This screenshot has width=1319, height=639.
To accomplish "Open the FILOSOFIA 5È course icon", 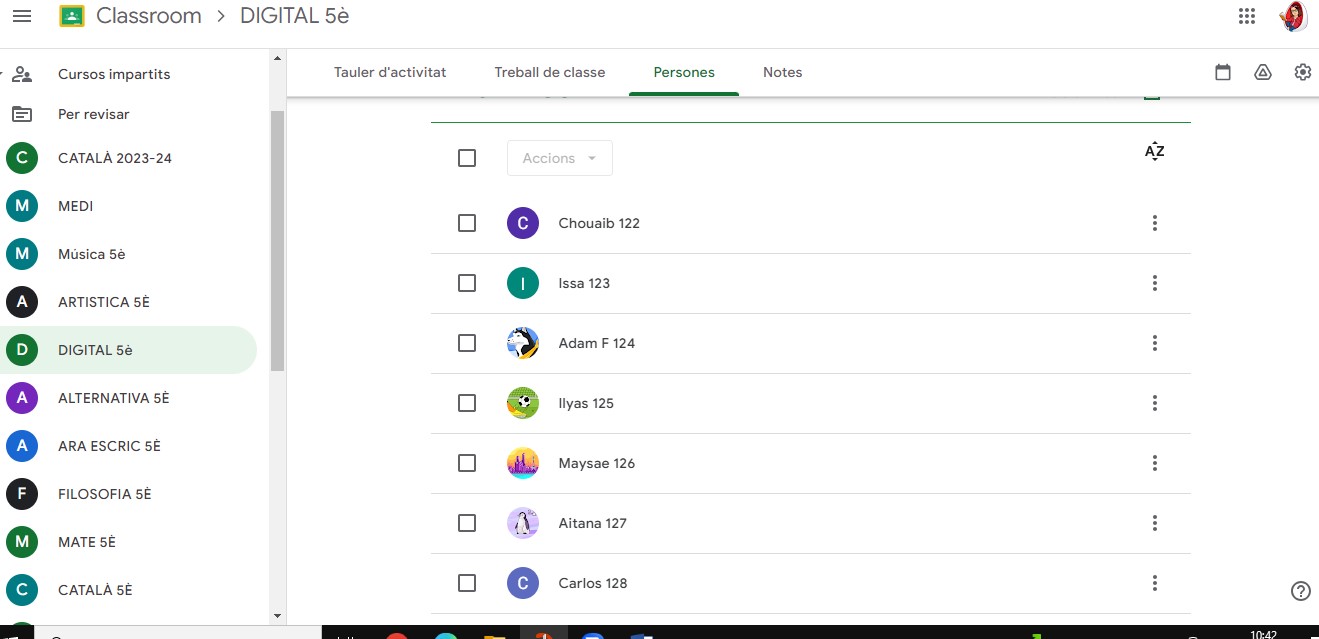I will (x=22, y=494).
